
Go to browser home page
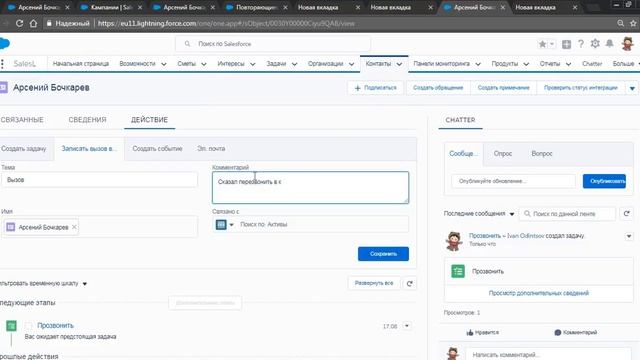point(33,23)
